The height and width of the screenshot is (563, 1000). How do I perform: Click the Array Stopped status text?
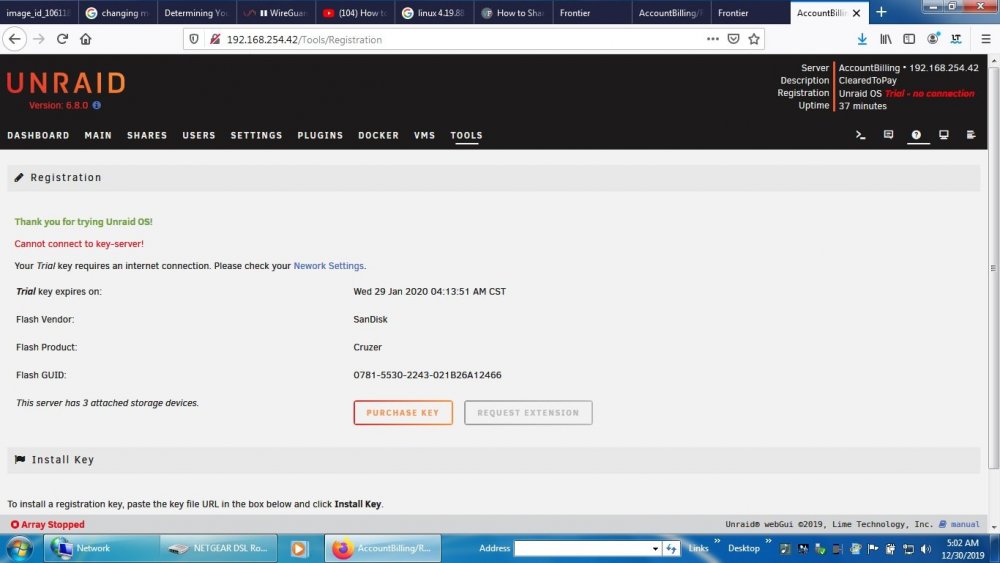pos(53,524)
